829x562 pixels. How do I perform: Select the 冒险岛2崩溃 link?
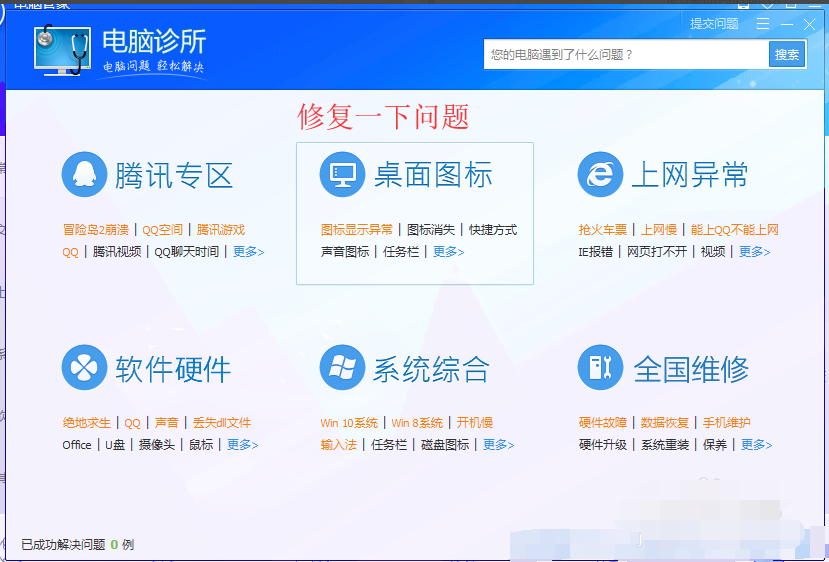pos(96,229)
